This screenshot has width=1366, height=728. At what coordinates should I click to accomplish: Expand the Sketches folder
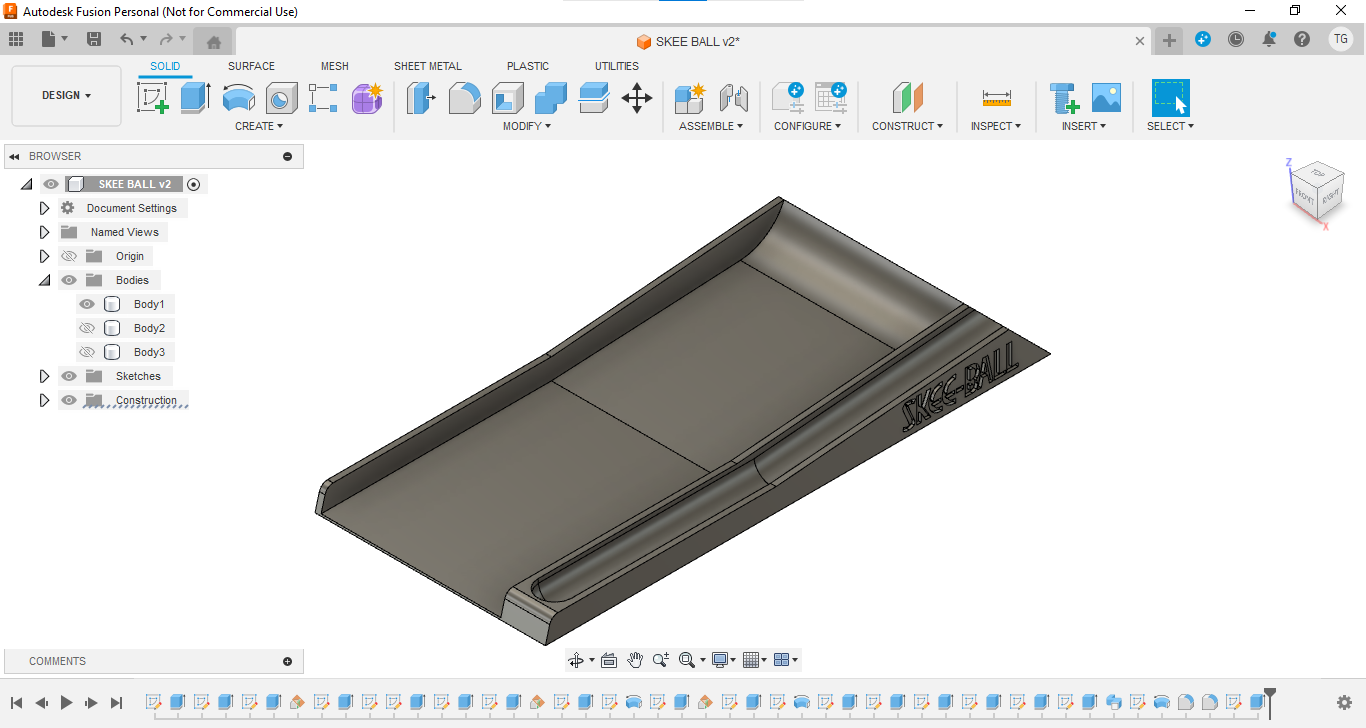(44, 376)
